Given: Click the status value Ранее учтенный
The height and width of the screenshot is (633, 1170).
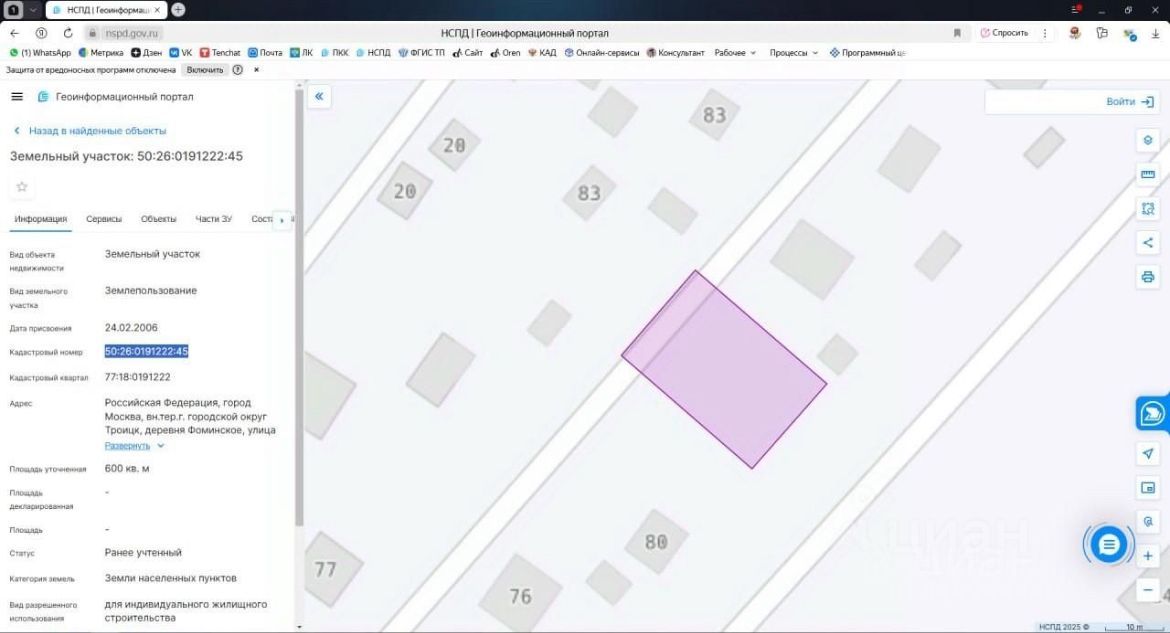Looking at the screenshot, I should tap(143, 552).
